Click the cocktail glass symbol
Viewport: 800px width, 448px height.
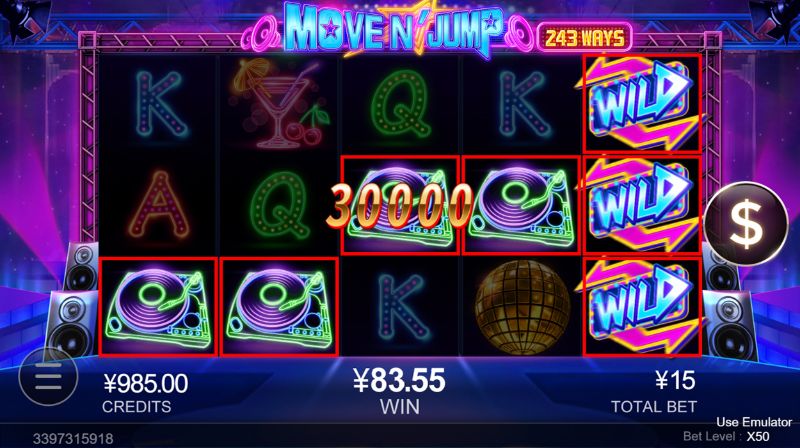point(279,104)
